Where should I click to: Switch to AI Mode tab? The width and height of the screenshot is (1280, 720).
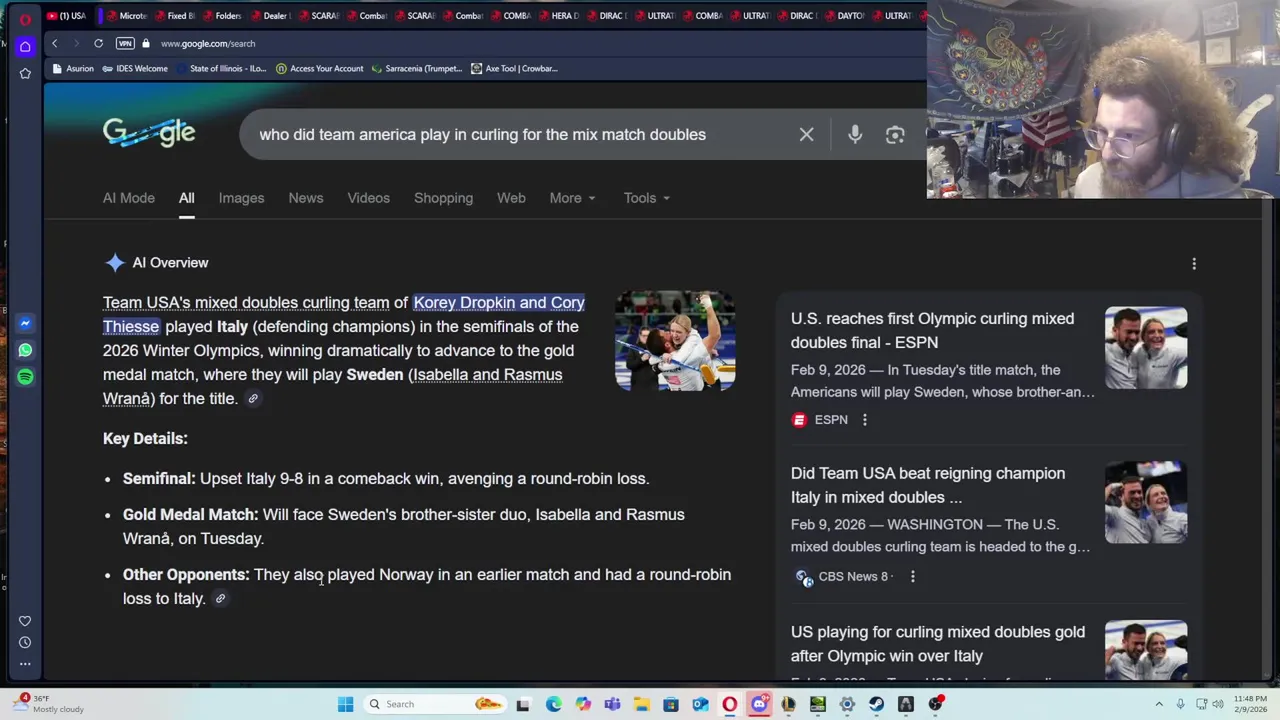pos(129,198)
